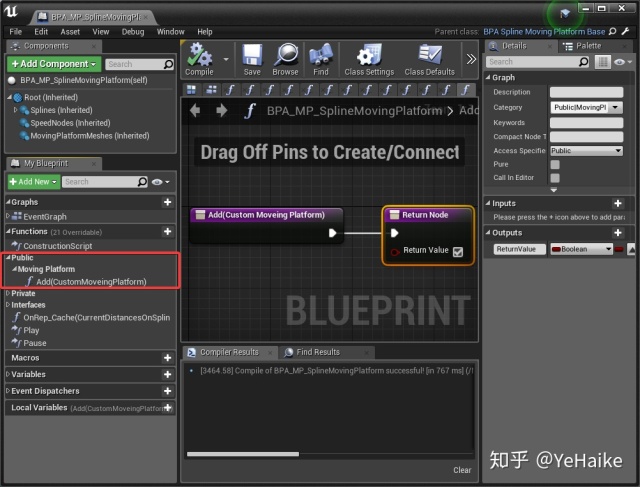
Task: Open the File menu
Action: pyautogui.click(x=16, y=31)
